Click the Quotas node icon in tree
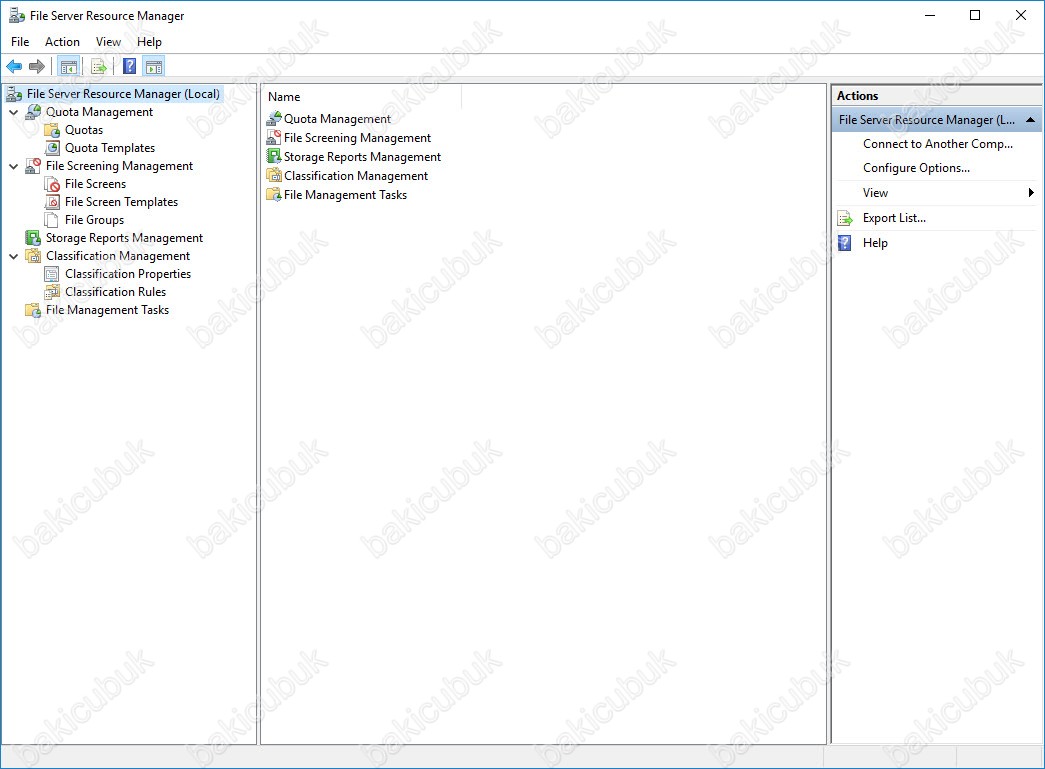1045x769 pixels. (52, 130)
